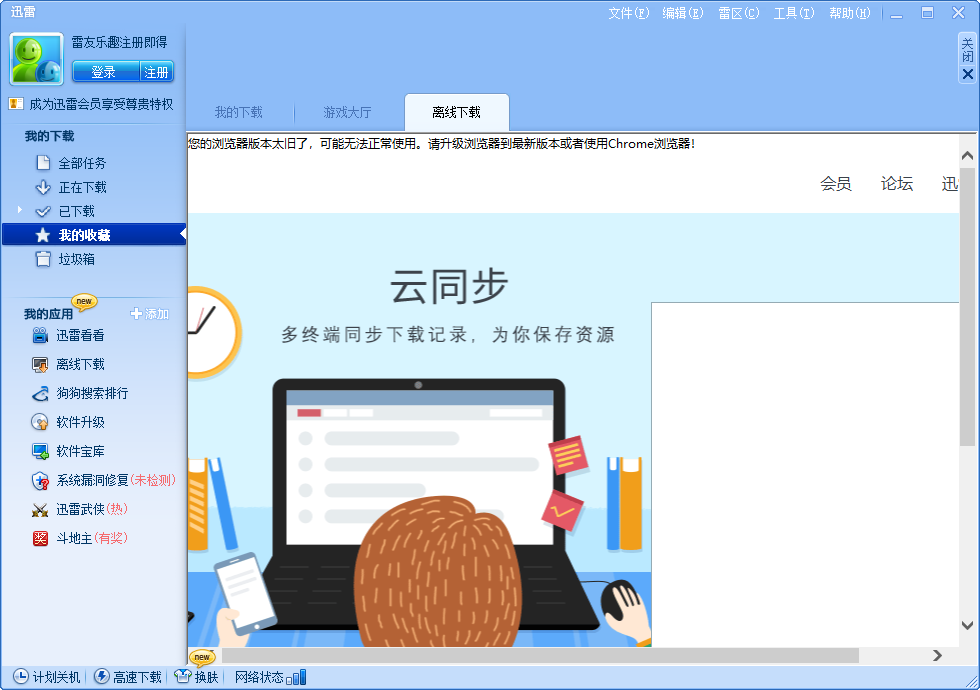This screenshot has width=980, height=690.
Task: Click the 正在下载 down-arrow icon
Action: click(x=43, y=187)
